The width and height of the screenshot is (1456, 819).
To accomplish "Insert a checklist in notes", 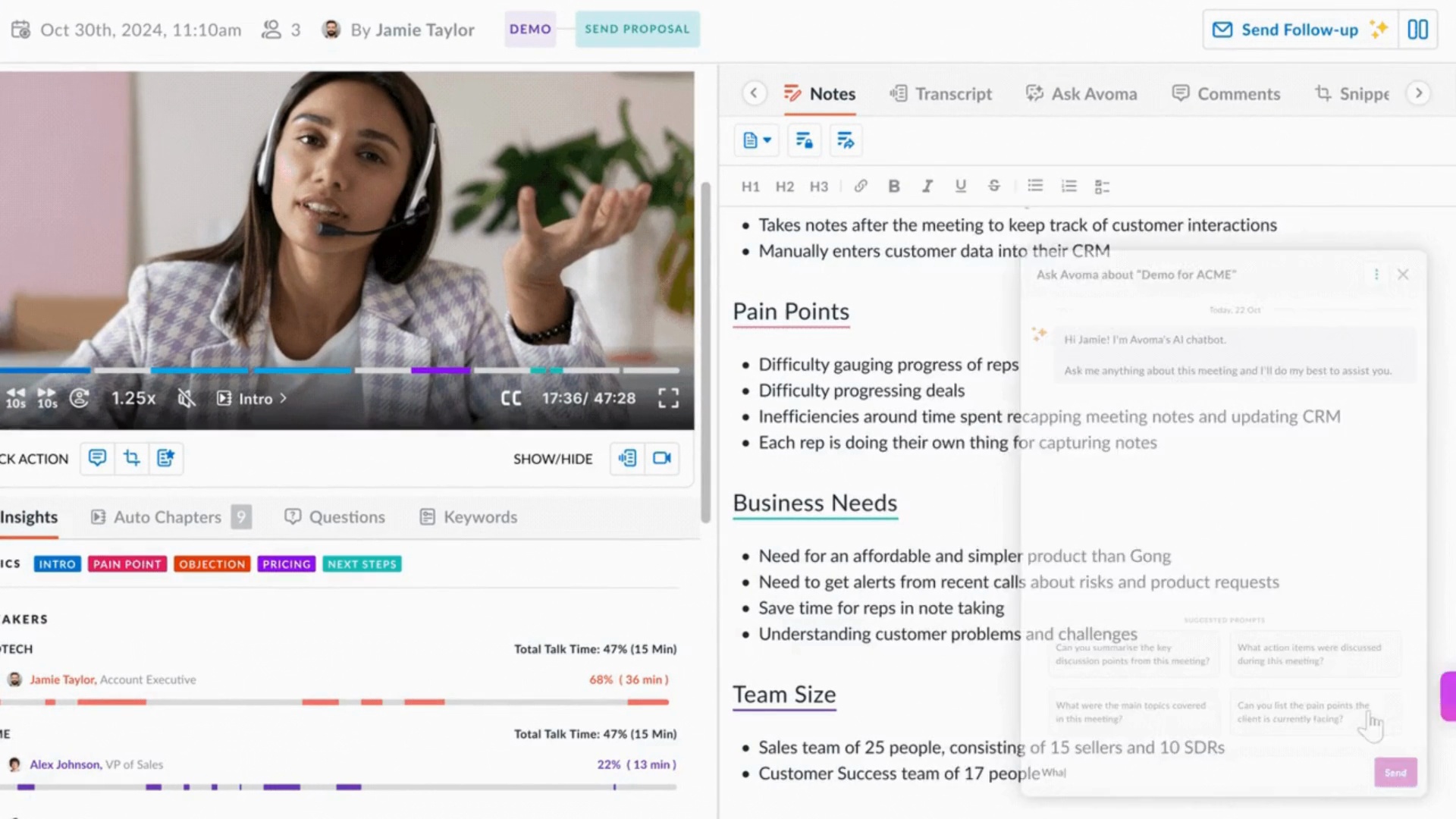I will pos(1102,187).
